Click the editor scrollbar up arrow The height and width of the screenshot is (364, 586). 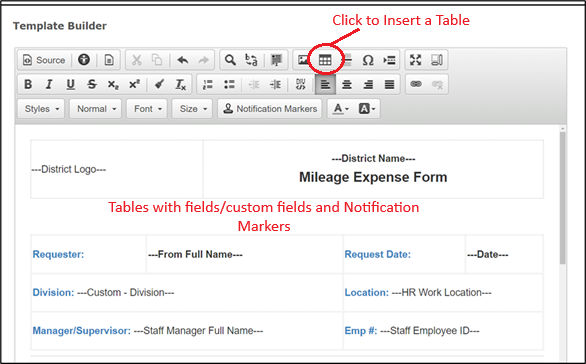[x=562, y=129]
